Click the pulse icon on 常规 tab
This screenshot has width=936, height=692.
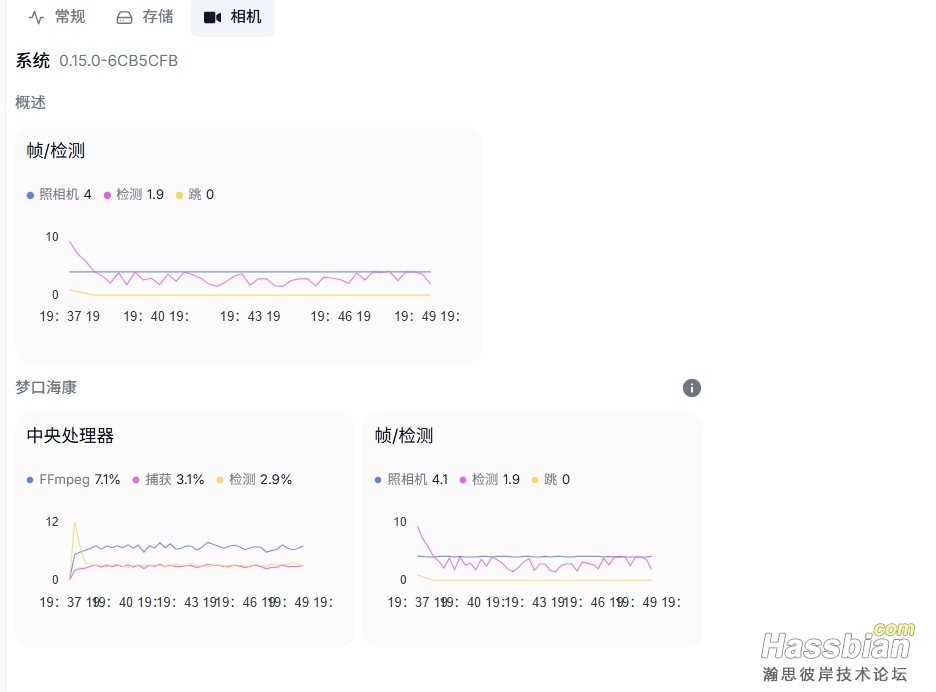pyautogui.click(x=36, y=17)
